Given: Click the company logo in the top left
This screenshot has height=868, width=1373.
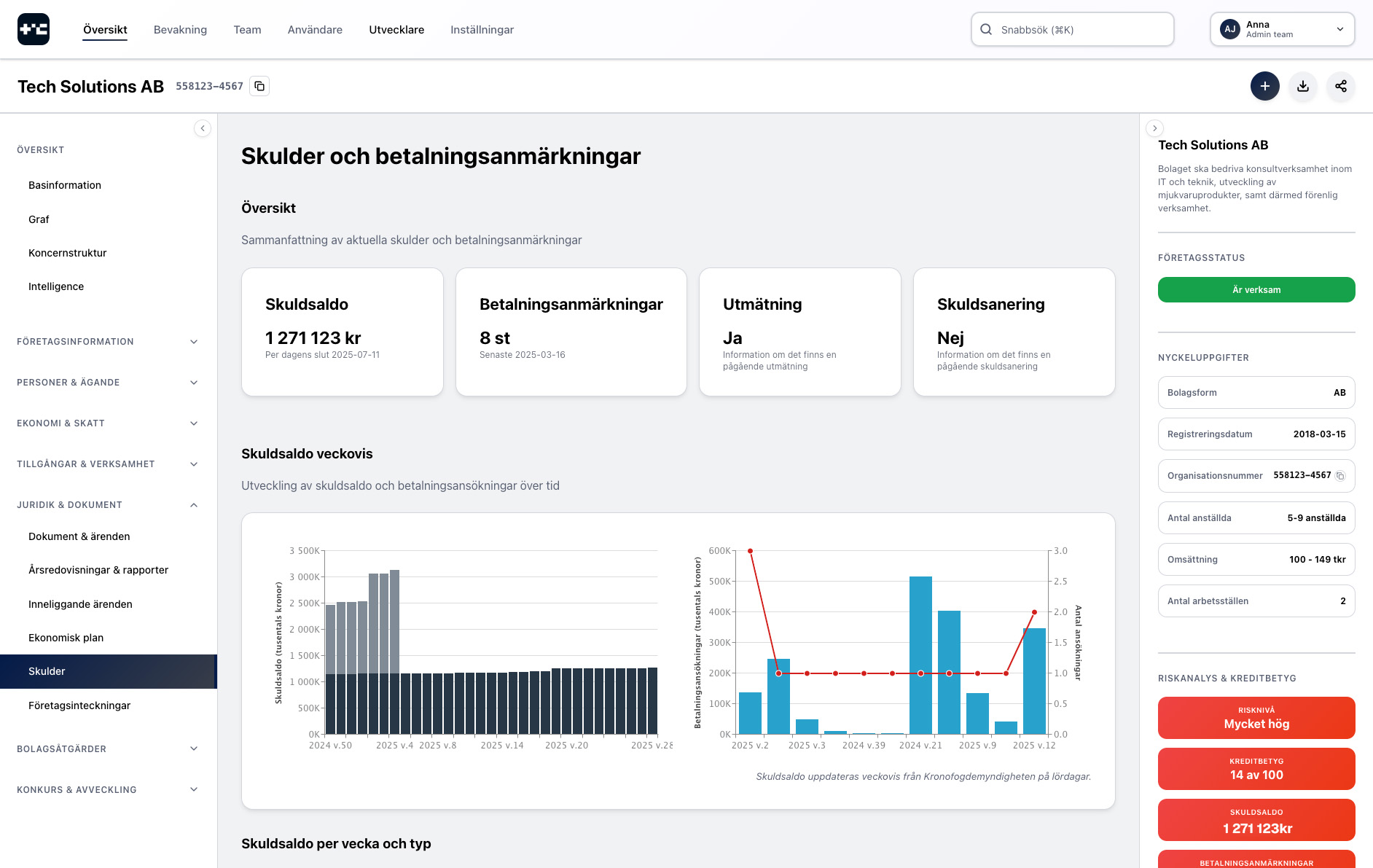Looking at the screenshot, I should click(x=34, y=29).
